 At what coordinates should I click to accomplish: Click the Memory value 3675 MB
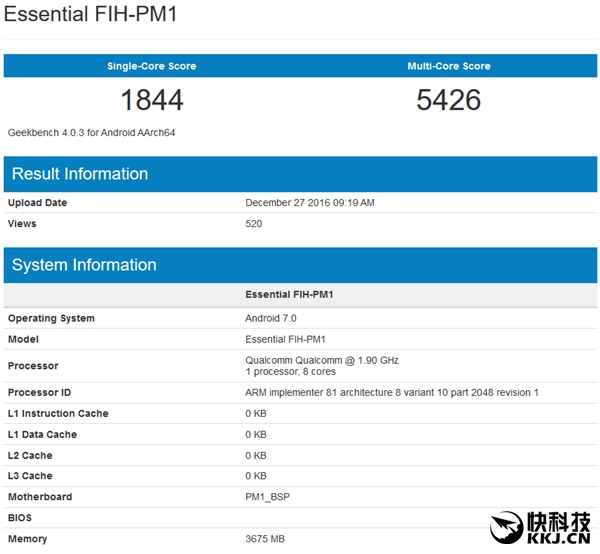coord(265,539)
